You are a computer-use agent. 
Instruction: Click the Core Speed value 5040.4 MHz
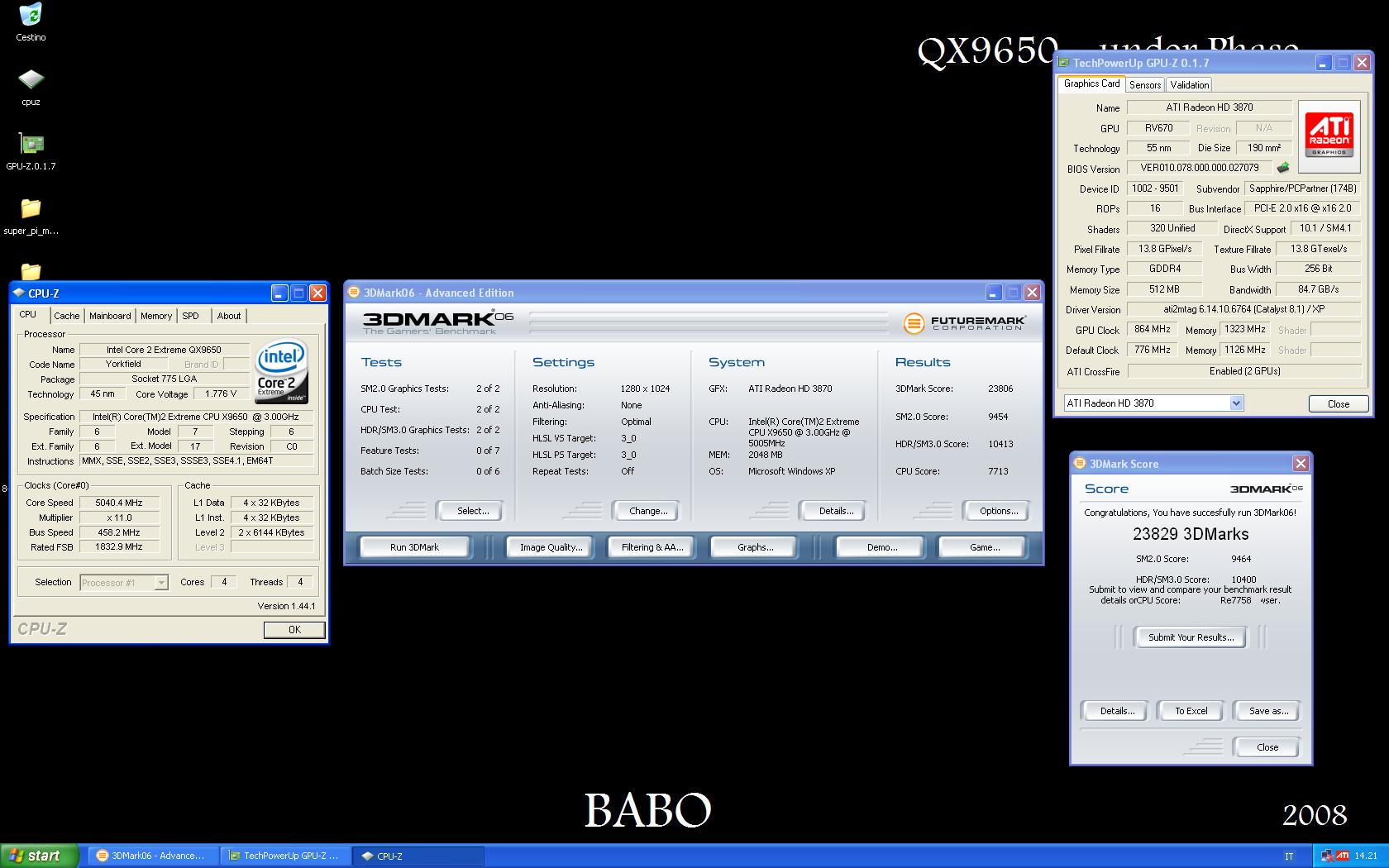[x=119, y=503]
